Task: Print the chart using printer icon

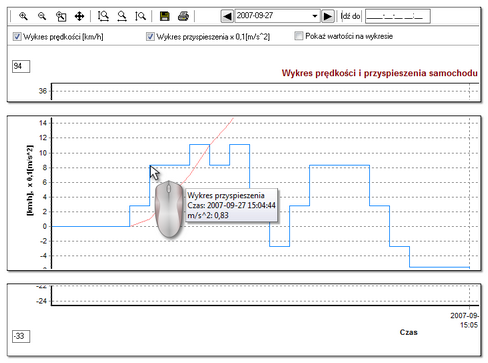Action: coord(183,16)
